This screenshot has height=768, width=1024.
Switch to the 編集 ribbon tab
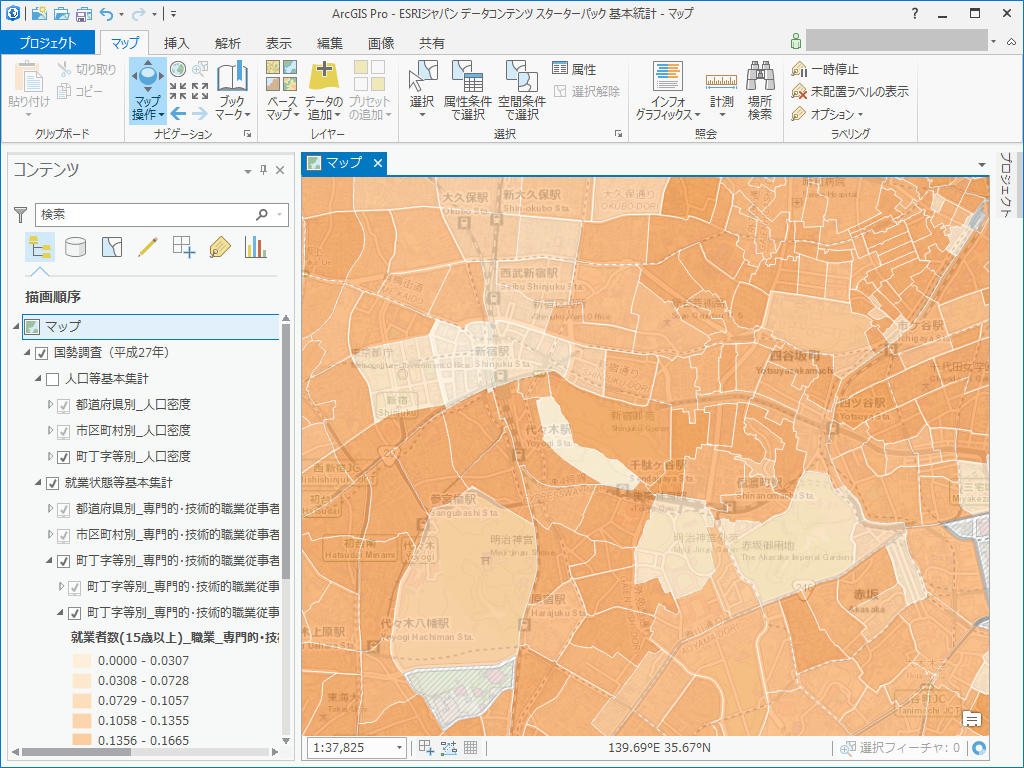[329, 43]
